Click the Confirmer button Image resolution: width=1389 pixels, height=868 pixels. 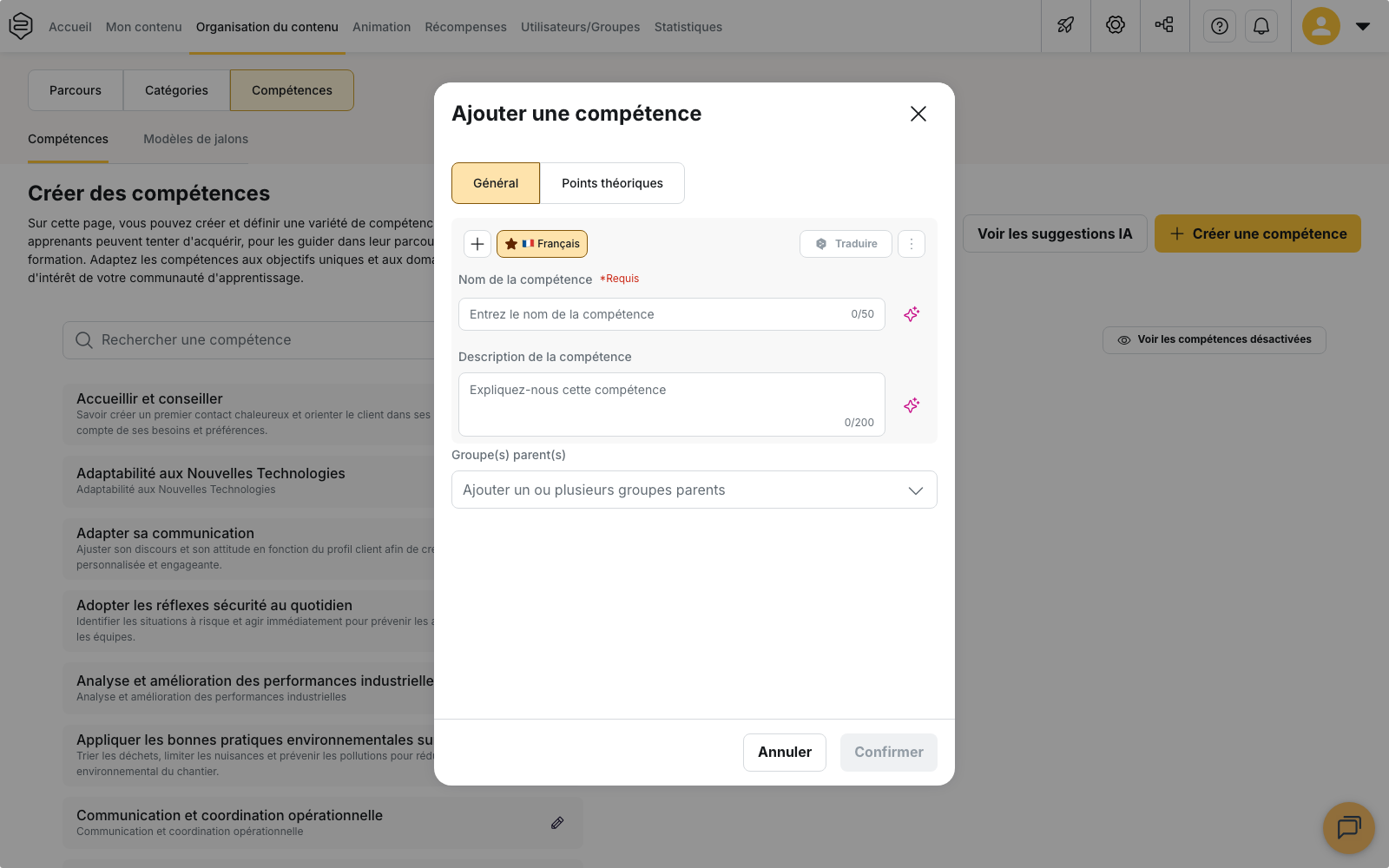pyautogui.click(x=889, y=753)
